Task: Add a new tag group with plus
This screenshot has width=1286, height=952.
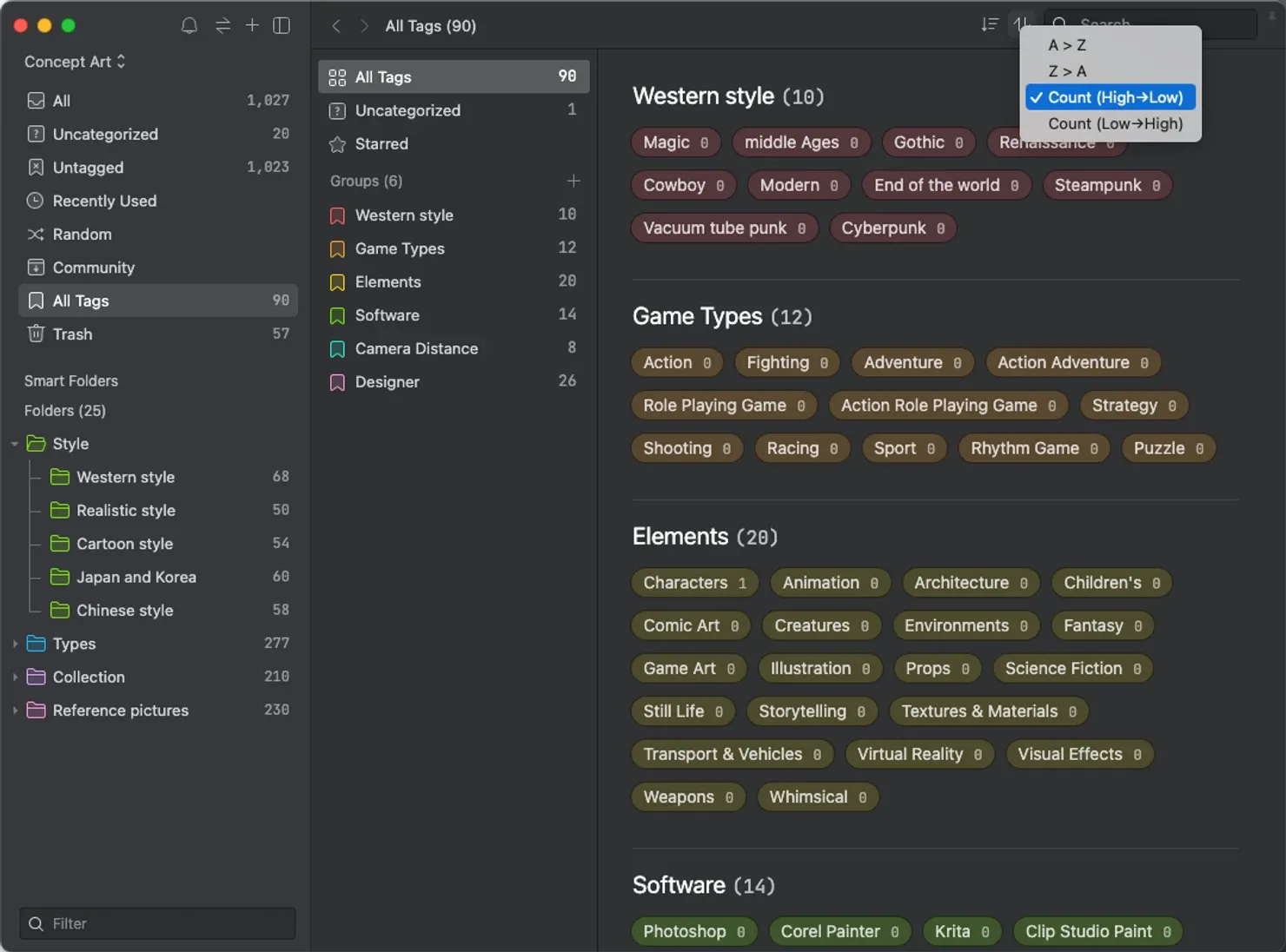Action: 573,181
